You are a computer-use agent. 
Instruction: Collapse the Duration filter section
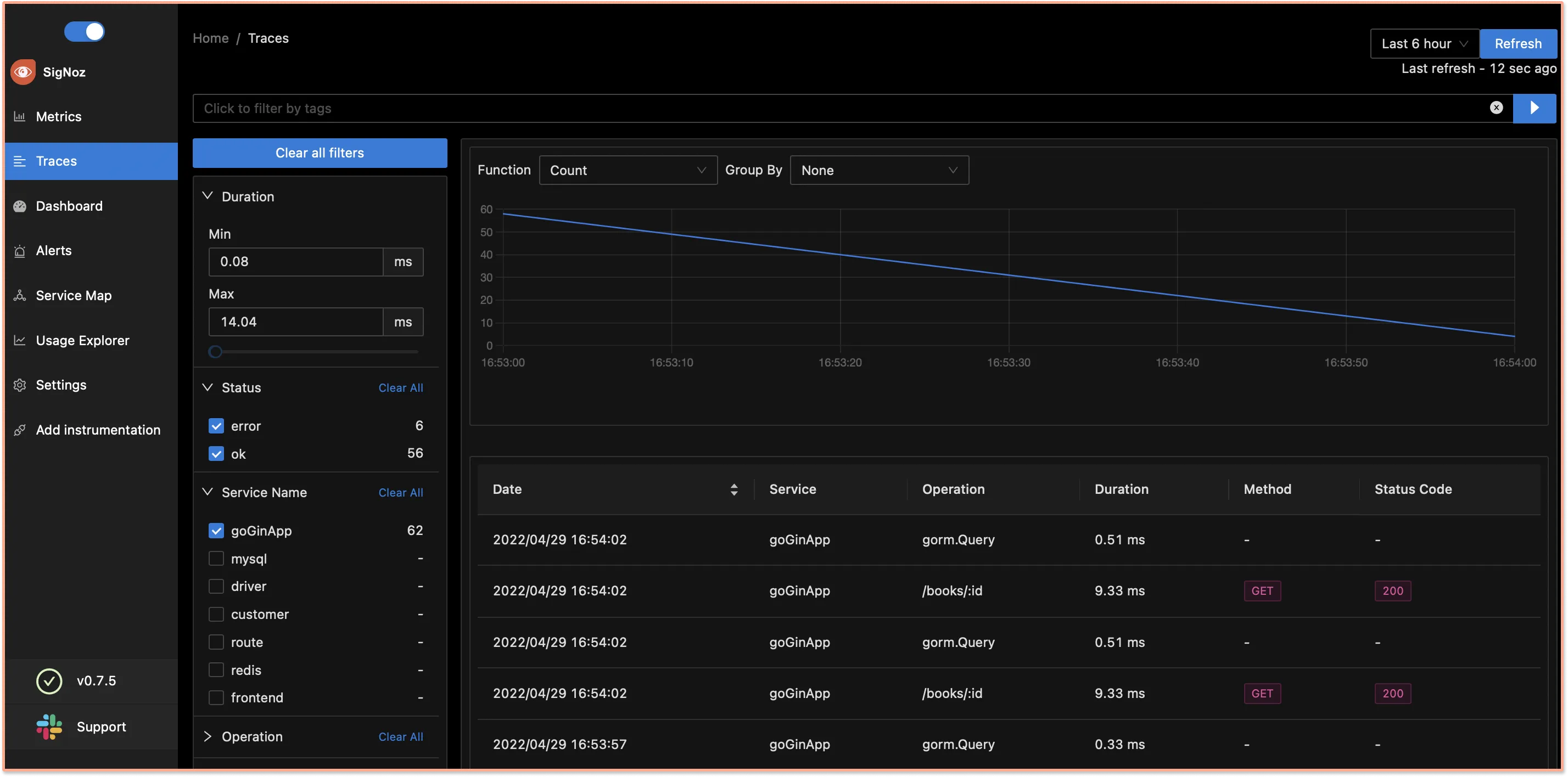pyautogui.click(x=208, y=196)
